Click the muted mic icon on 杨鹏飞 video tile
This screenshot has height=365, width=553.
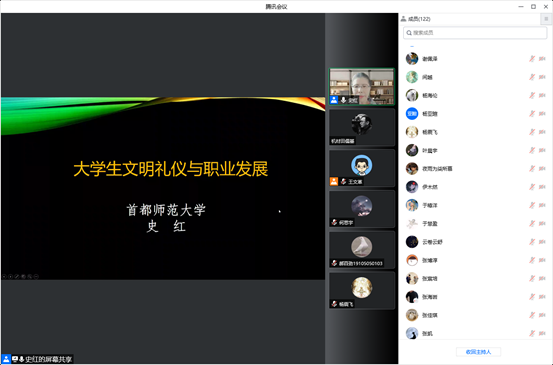[x=334, y=304]
